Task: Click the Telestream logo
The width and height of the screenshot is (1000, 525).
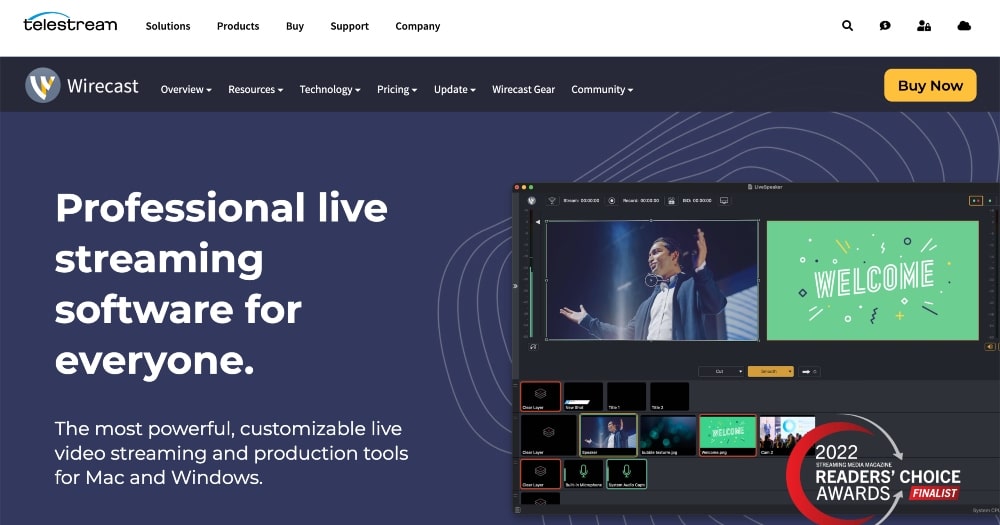Action: click(x=70, y=22)
